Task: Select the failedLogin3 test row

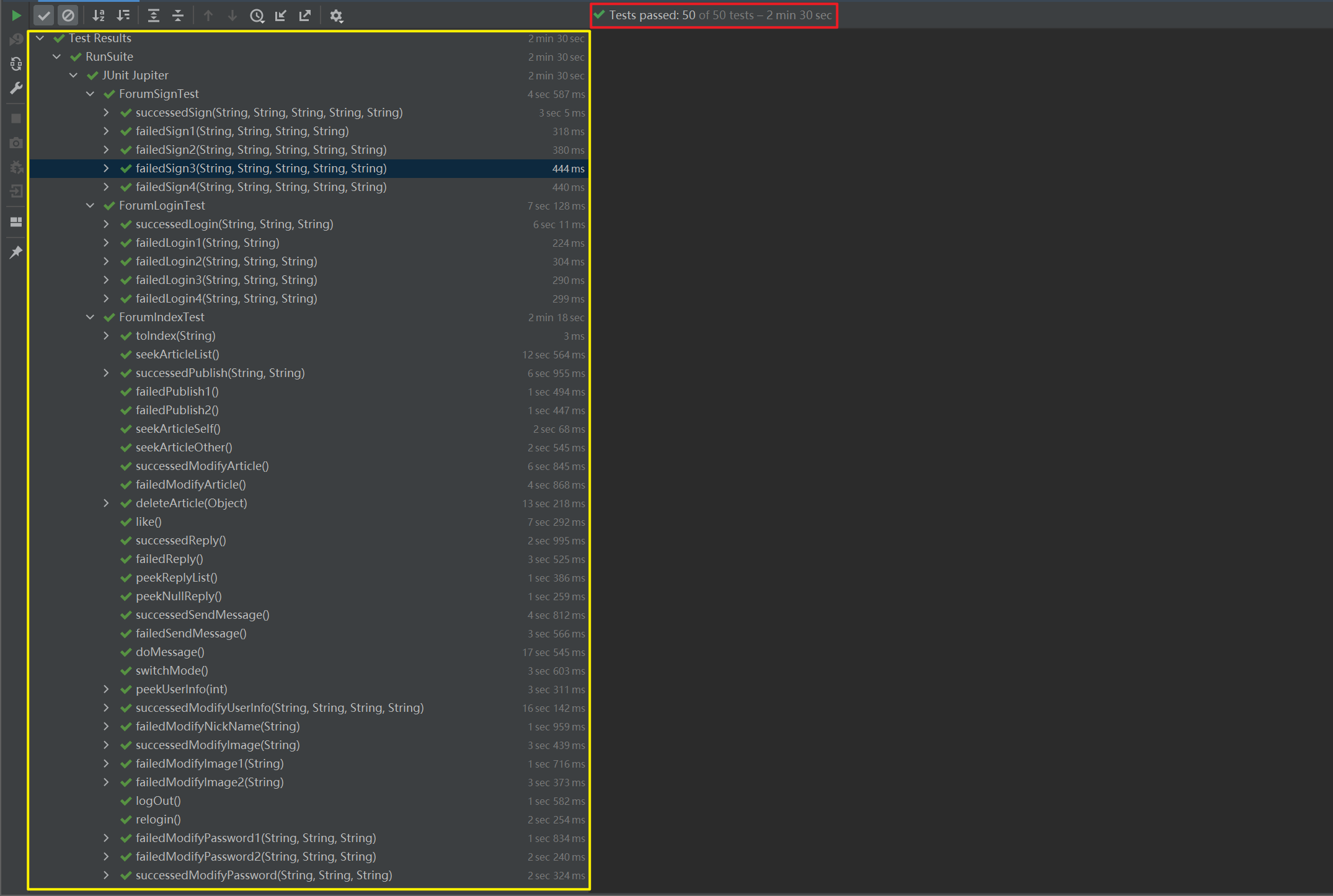Action: pyautogui.click(x=309, y=280)
